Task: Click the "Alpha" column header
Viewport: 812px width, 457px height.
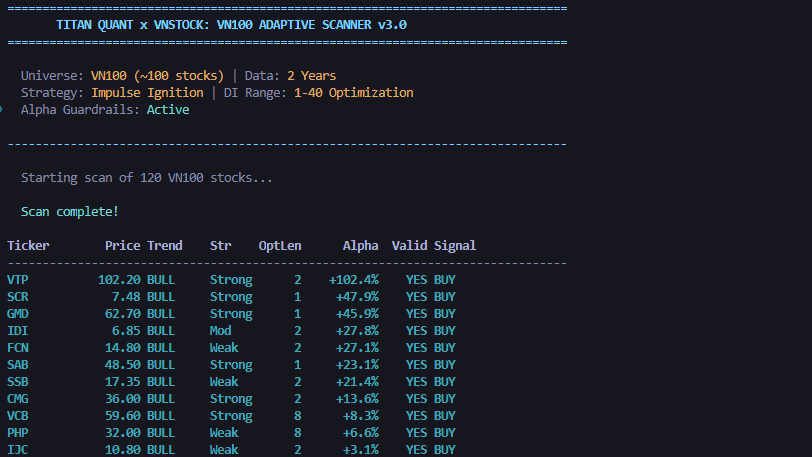Action: [360, 246]
